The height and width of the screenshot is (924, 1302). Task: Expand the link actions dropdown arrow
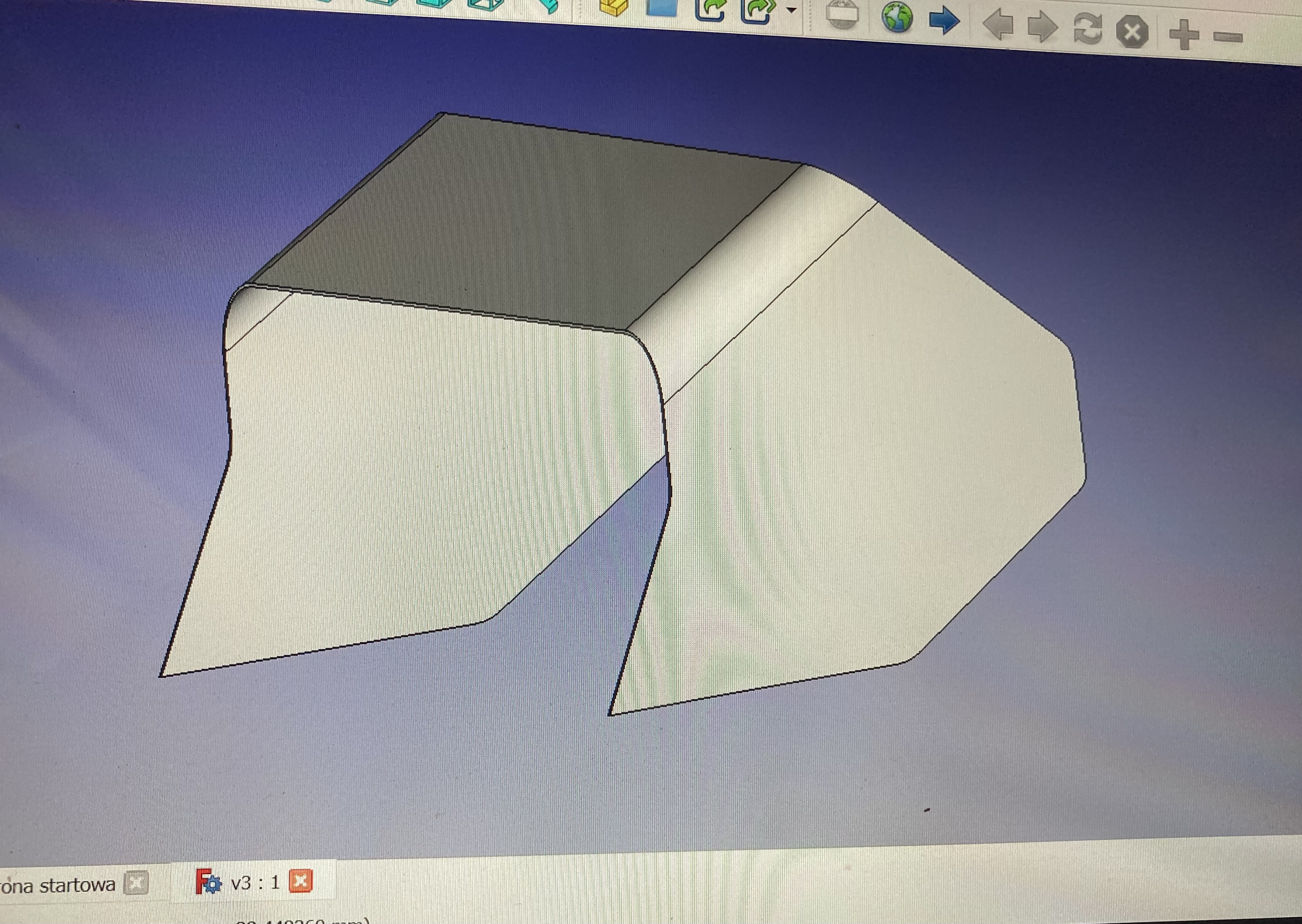coord(791,10)
